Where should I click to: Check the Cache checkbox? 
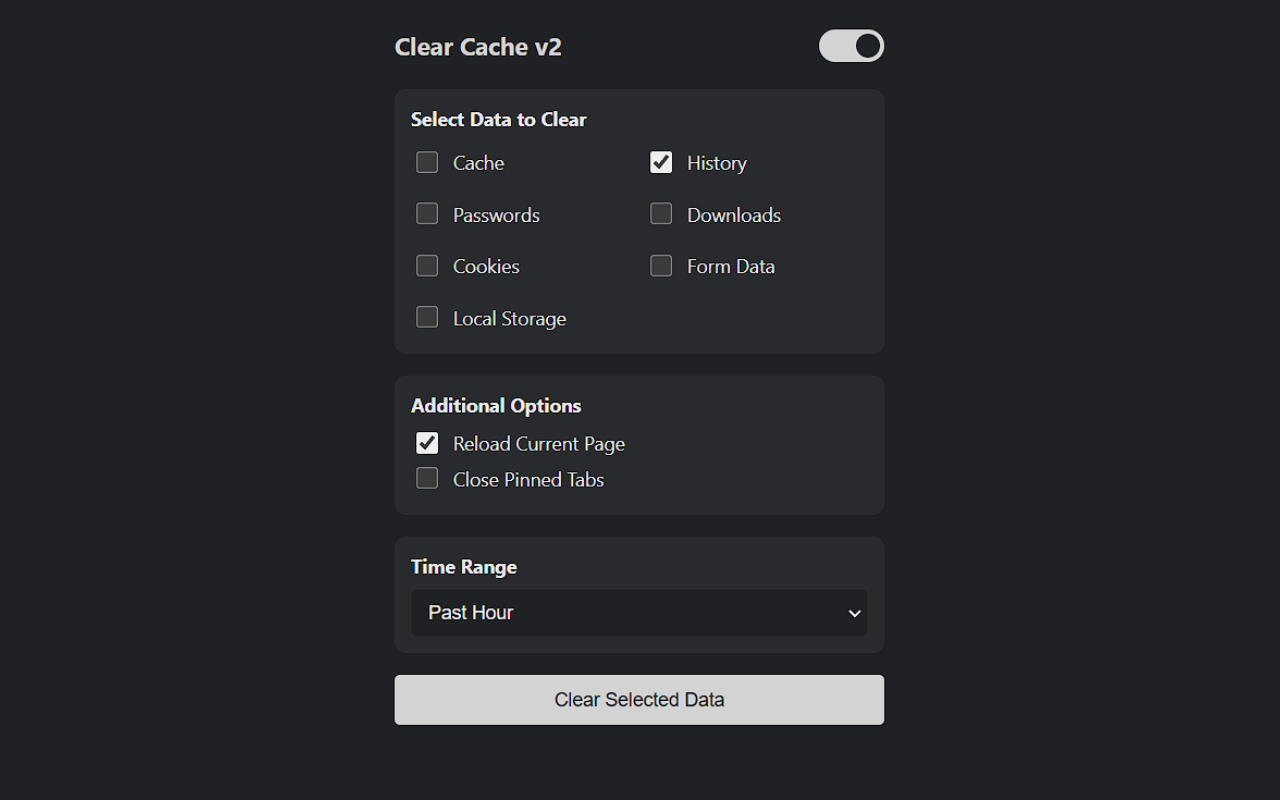tap(427, 161)
